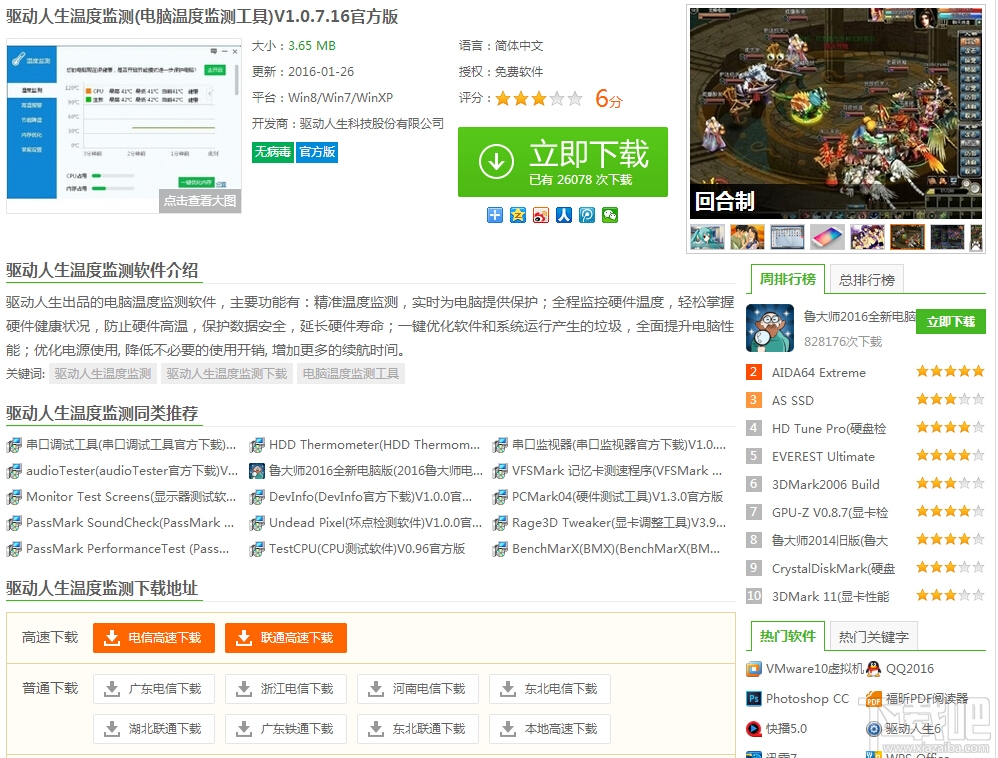Screen dimensions: 998x758
Task: Open HD Tune Pro ranking entry
Action: pos(829,429)
